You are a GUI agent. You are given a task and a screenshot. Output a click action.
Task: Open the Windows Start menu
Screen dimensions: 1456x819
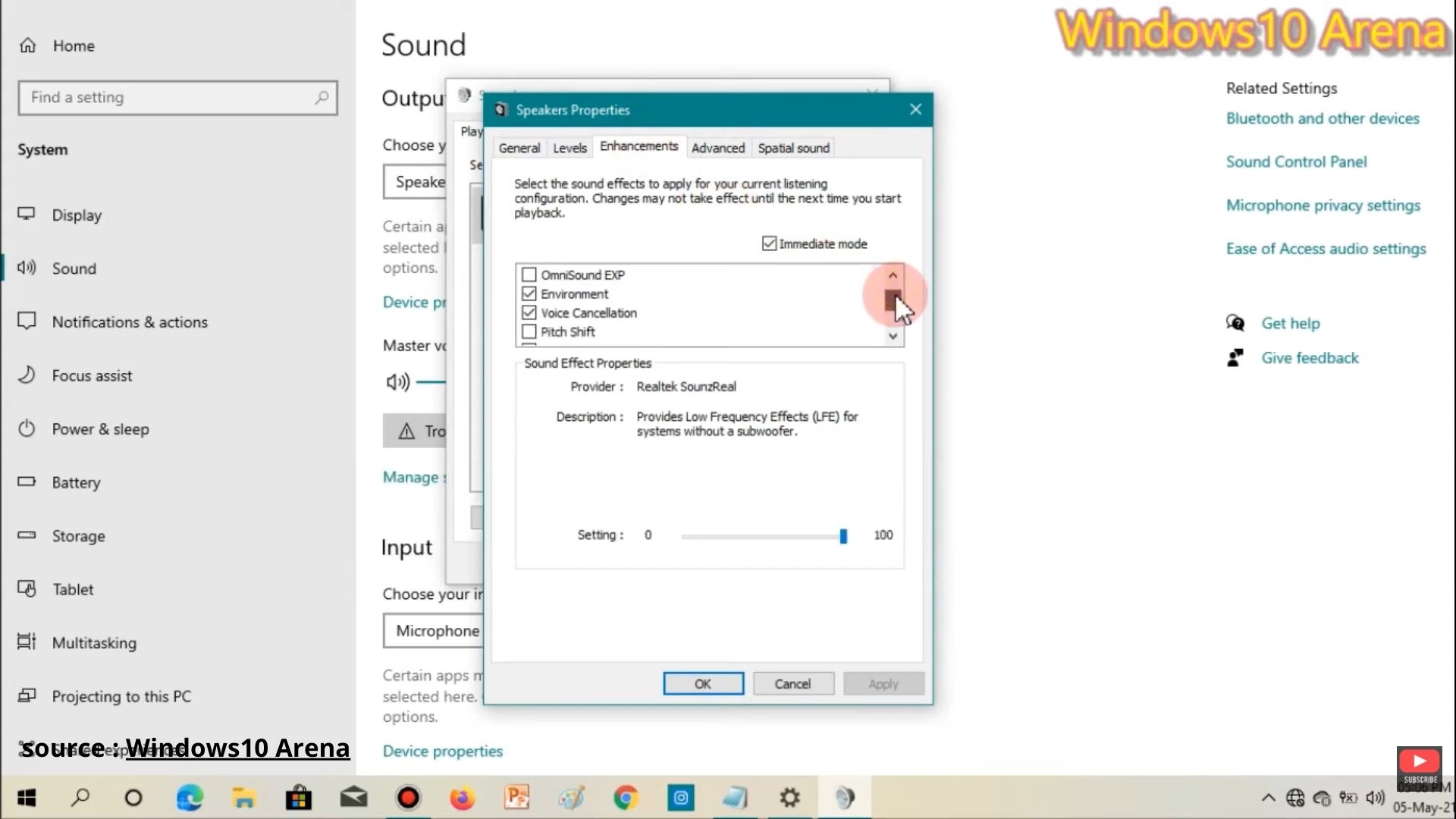pos(27,798)
